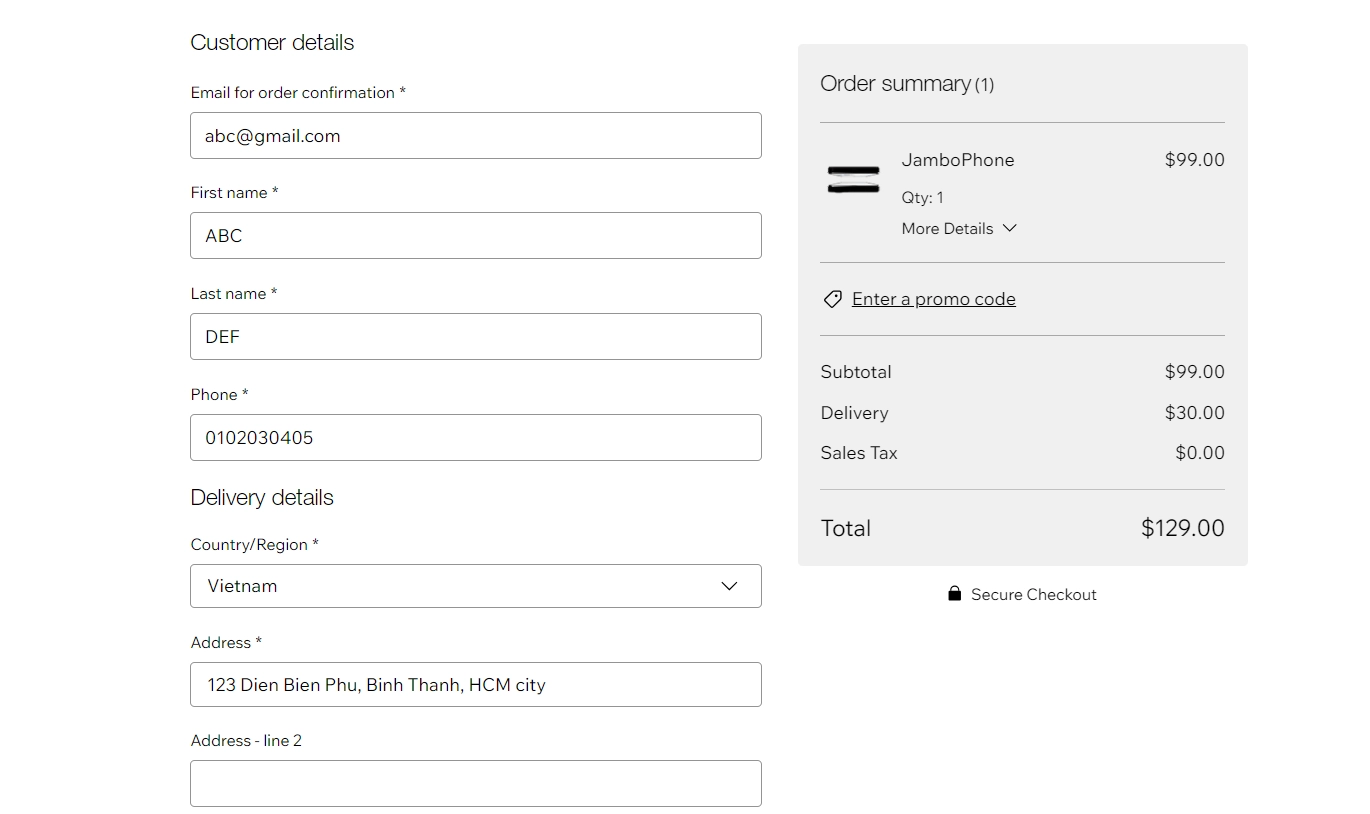Viewport: 1370px width, 814px height.
Task: Click the $129.00 total amount
Action: click(1182, 528)
